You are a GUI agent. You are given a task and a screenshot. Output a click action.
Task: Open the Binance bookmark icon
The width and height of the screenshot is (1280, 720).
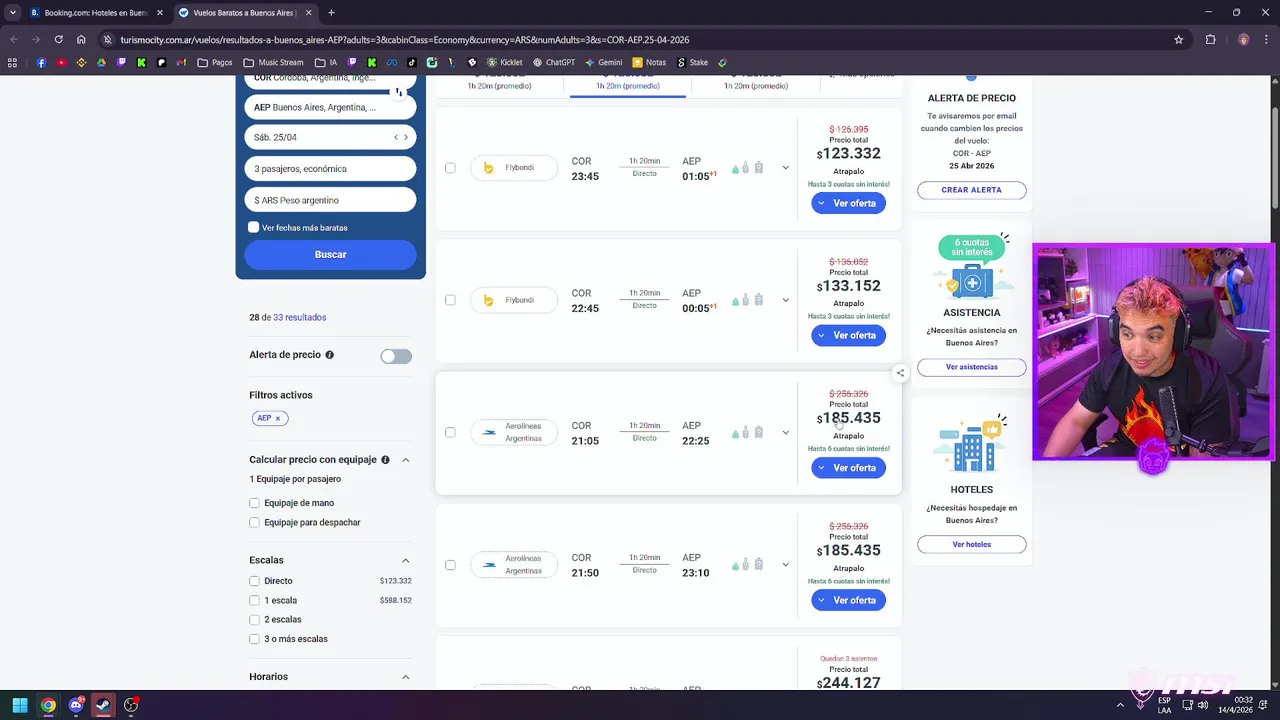click(81, 62)
